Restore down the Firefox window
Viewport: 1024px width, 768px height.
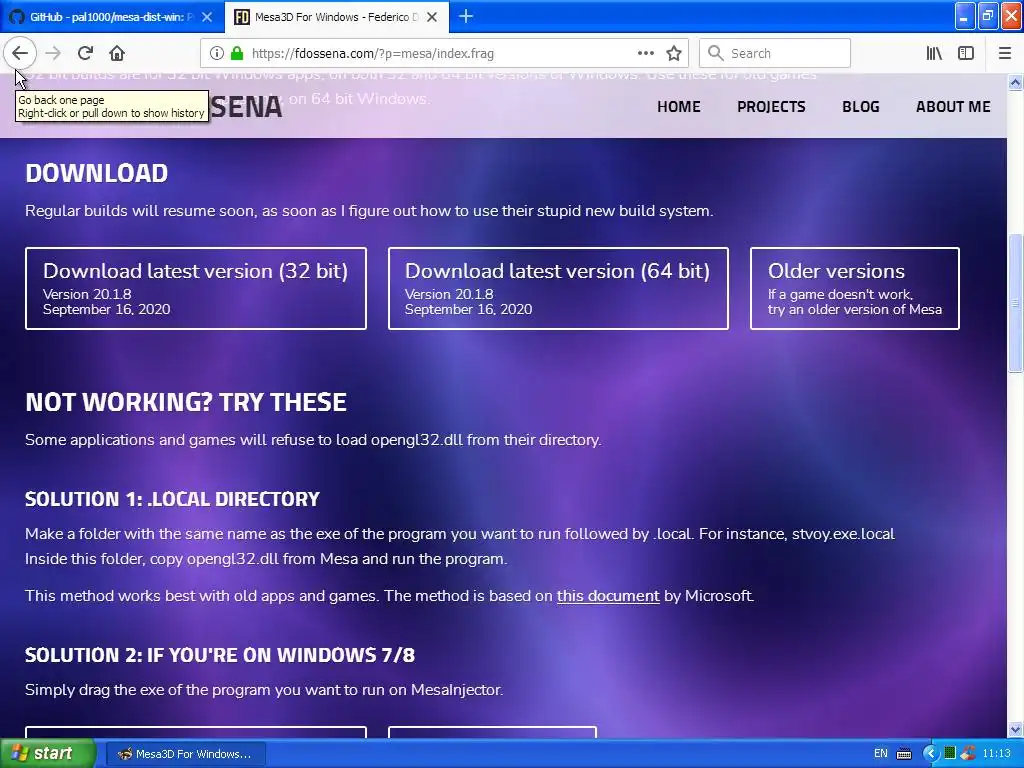pos(988,16)
